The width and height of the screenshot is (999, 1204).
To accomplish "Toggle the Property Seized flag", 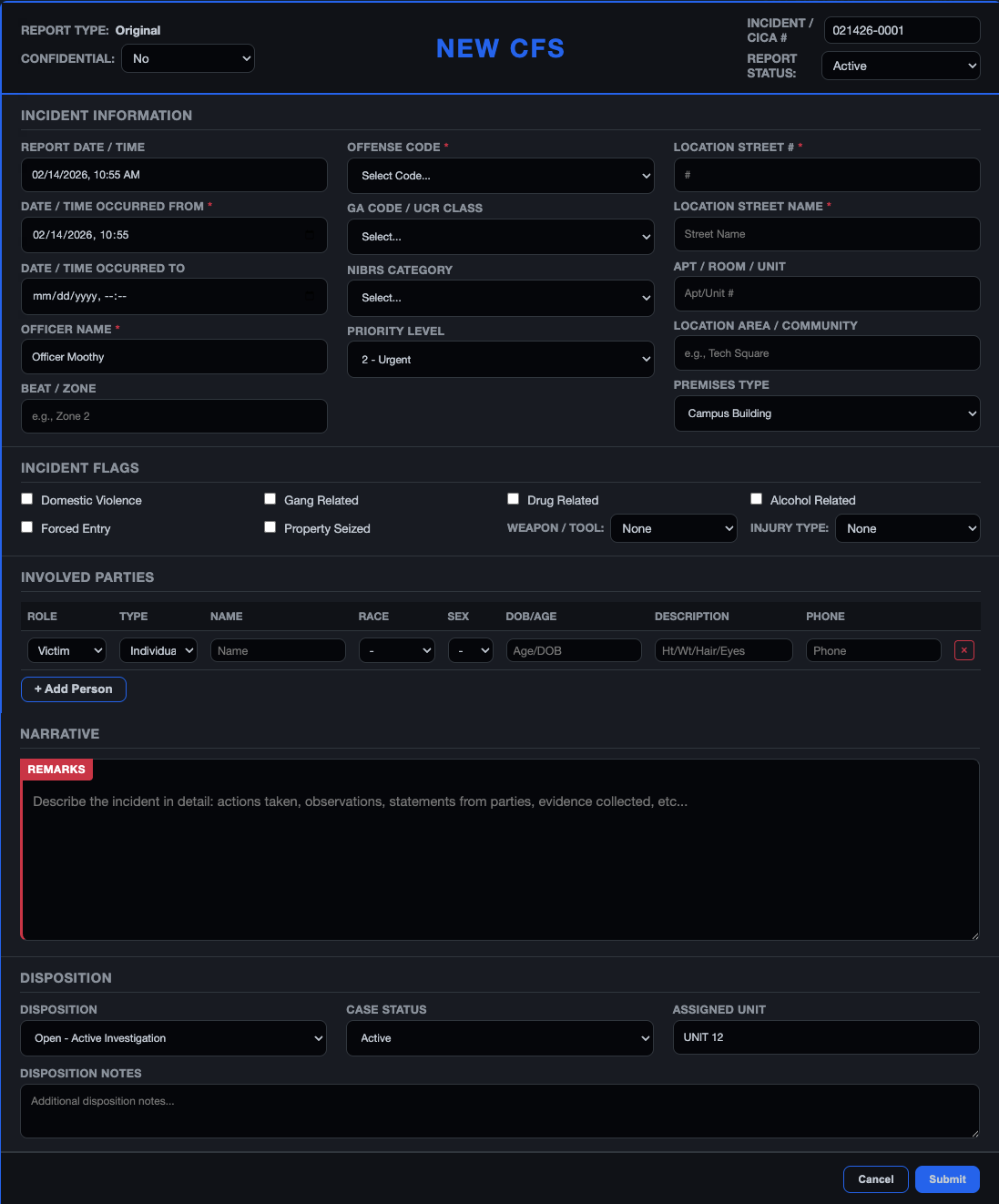I will [270, 526].
